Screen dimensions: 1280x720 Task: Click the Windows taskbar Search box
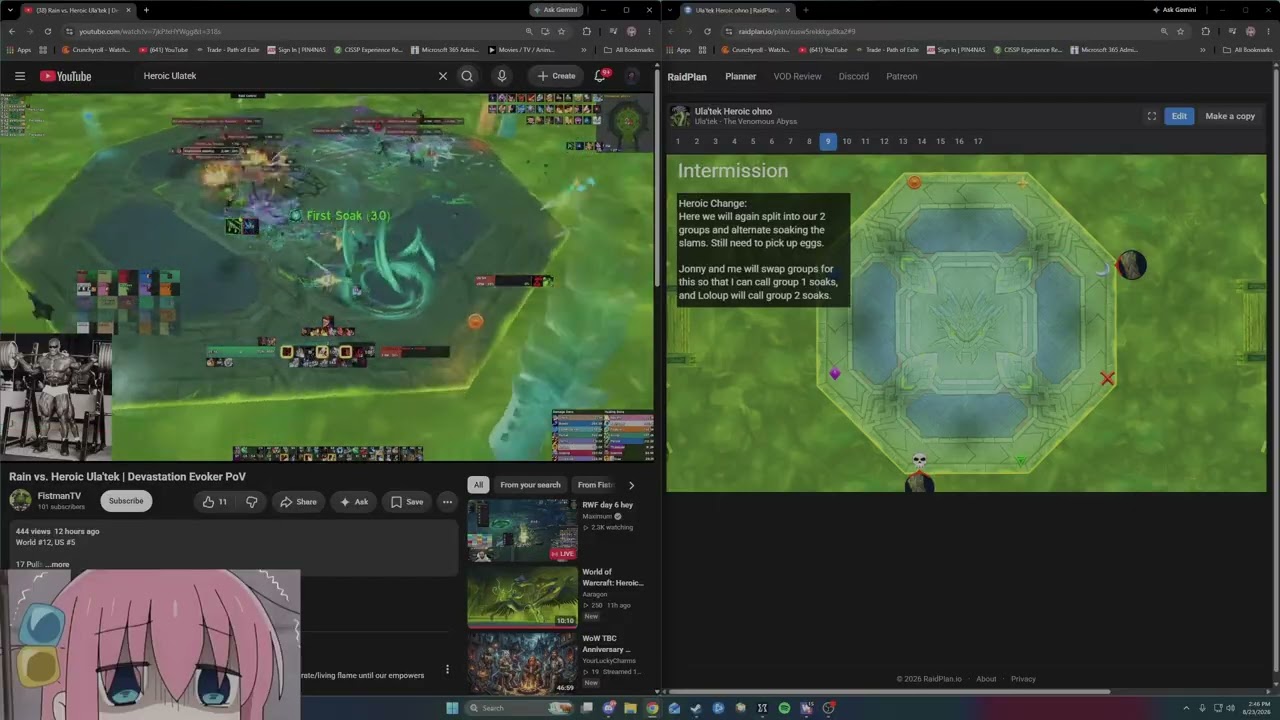[x=521, y=708]
